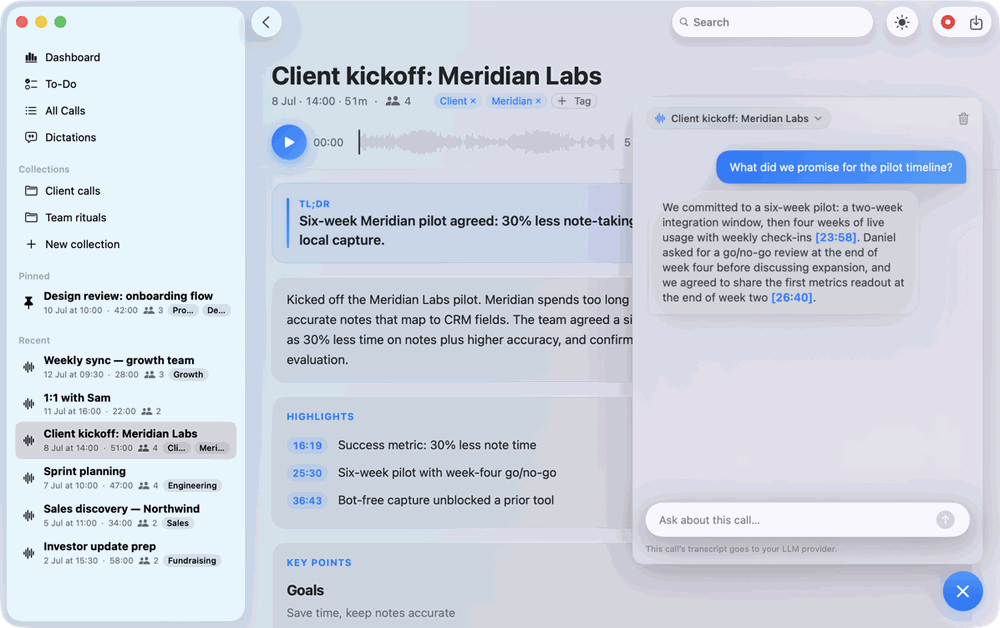This screenshot has width=1000, height=628.
Task: Seek within the audio waveform
Action: pos(488,142)
